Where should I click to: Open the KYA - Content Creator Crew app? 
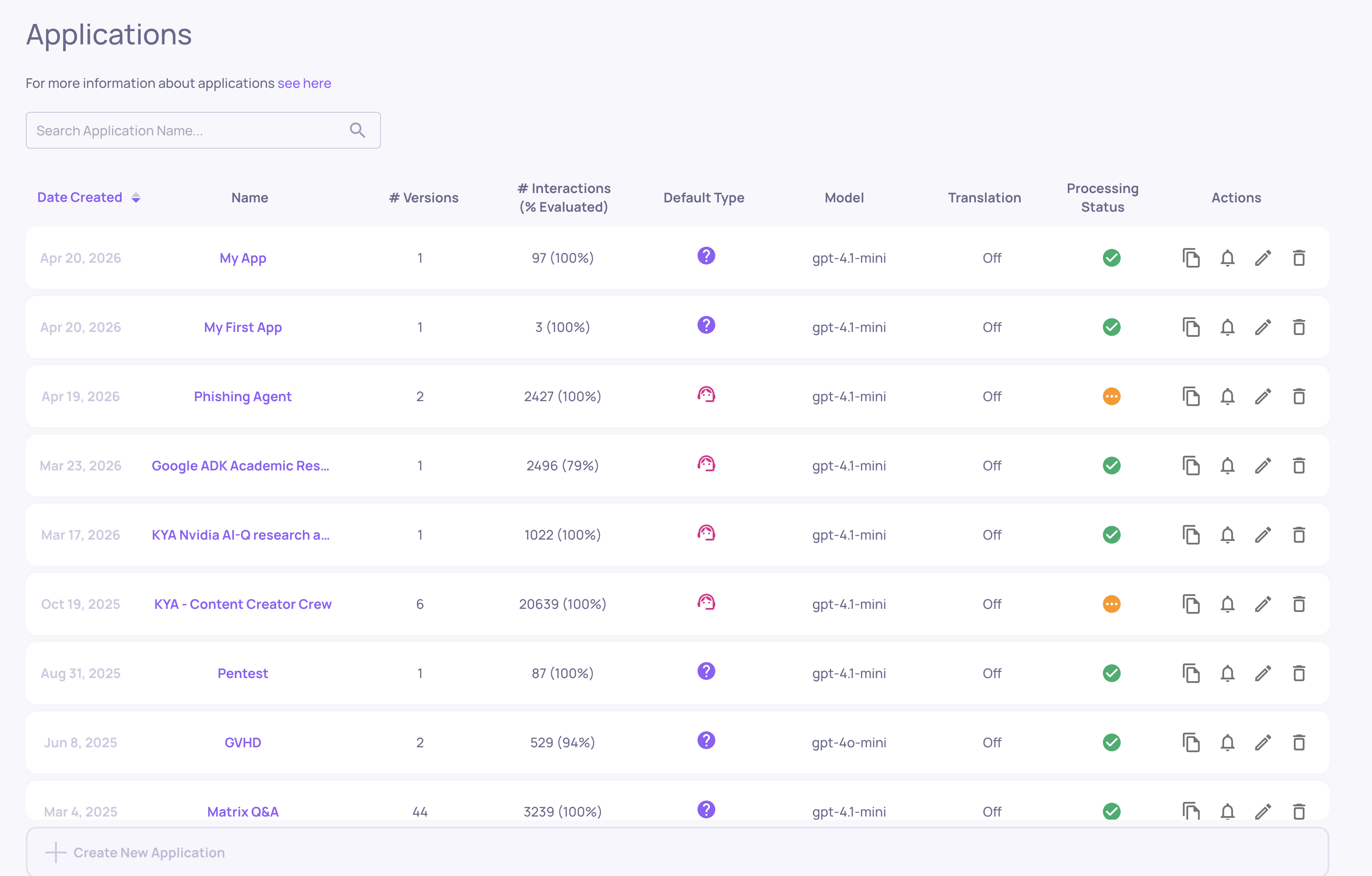coord(243,604)
